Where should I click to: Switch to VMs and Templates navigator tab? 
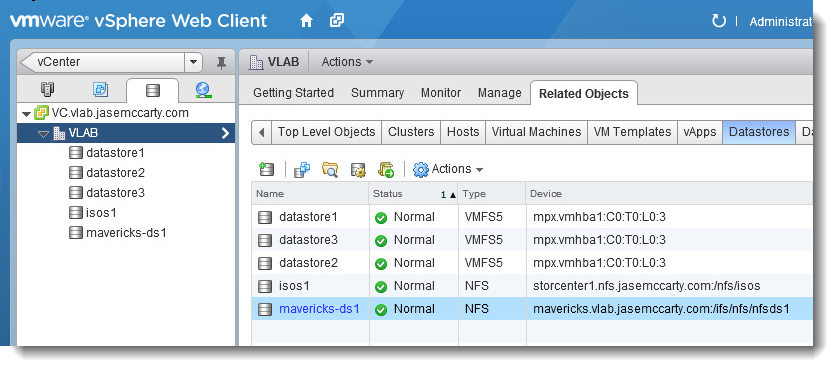100,90
